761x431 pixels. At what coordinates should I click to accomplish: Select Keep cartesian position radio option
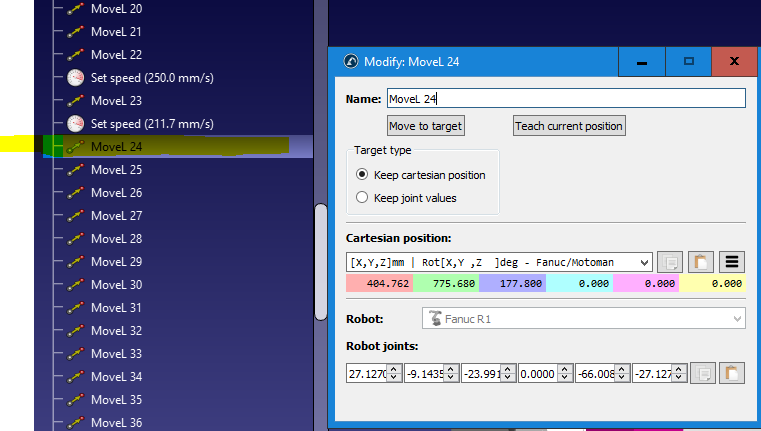tap(362, 175)
